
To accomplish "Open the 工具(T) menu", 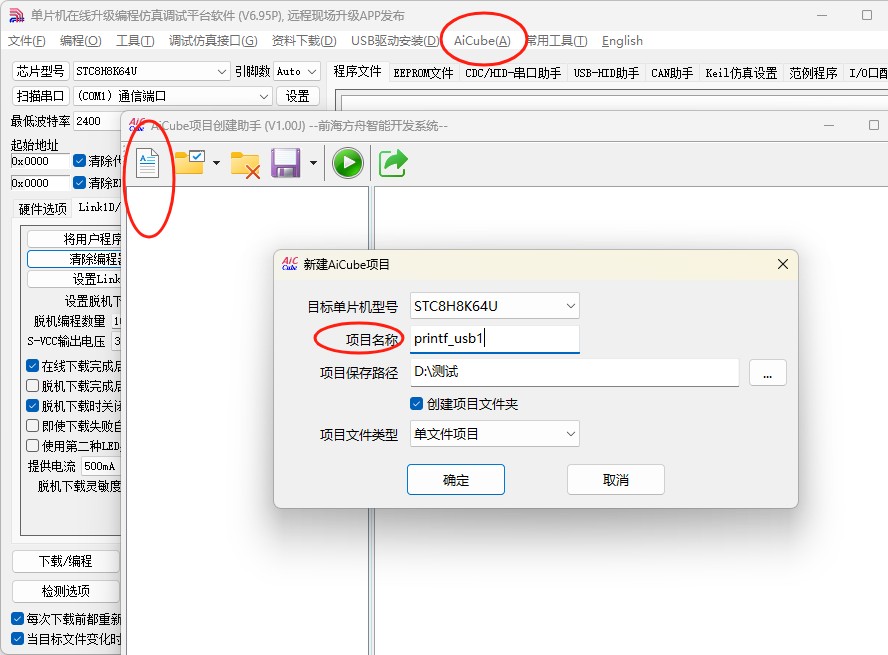I will pos(135,41).
